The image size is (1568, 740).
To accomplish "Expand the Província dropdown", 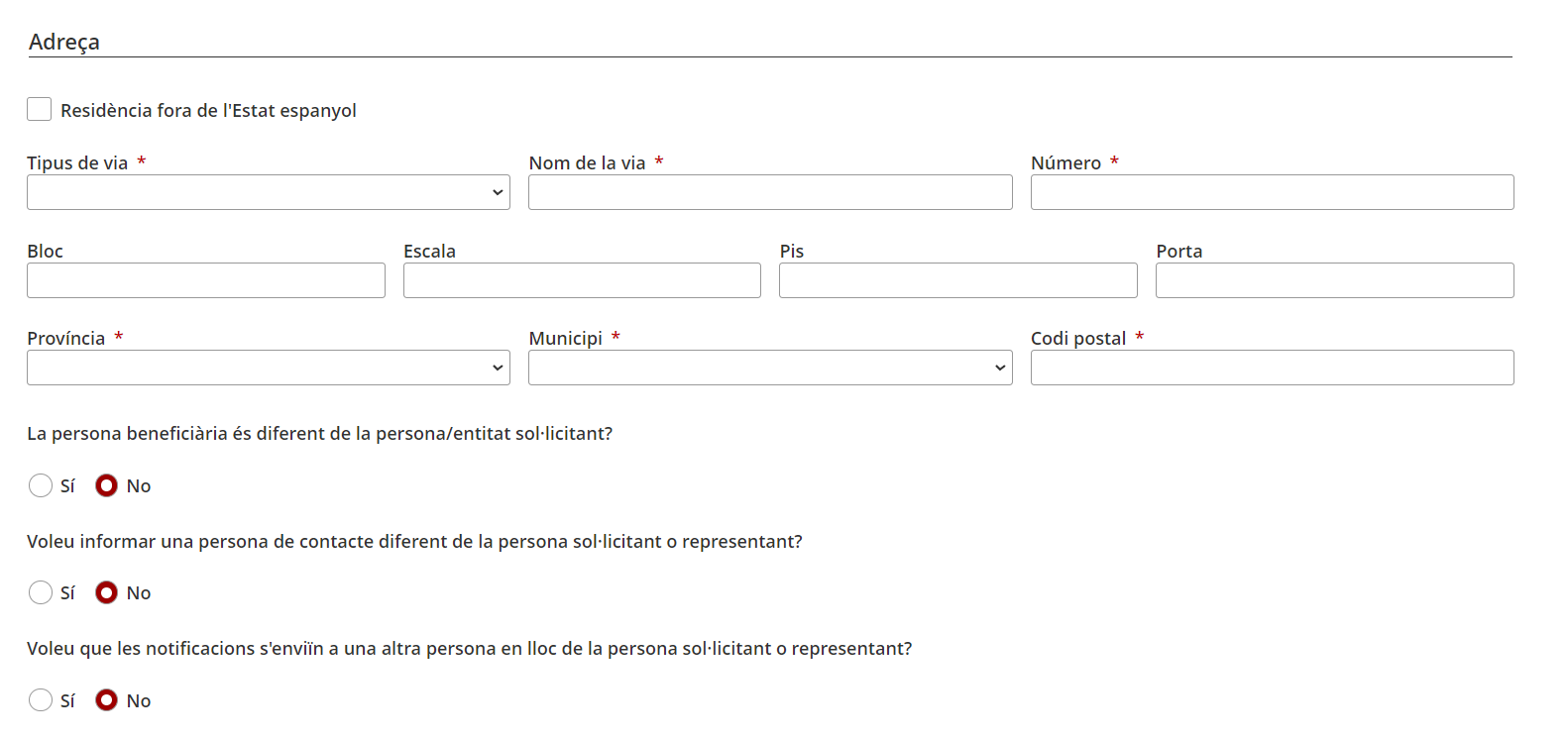I will [x=269, y=368].
